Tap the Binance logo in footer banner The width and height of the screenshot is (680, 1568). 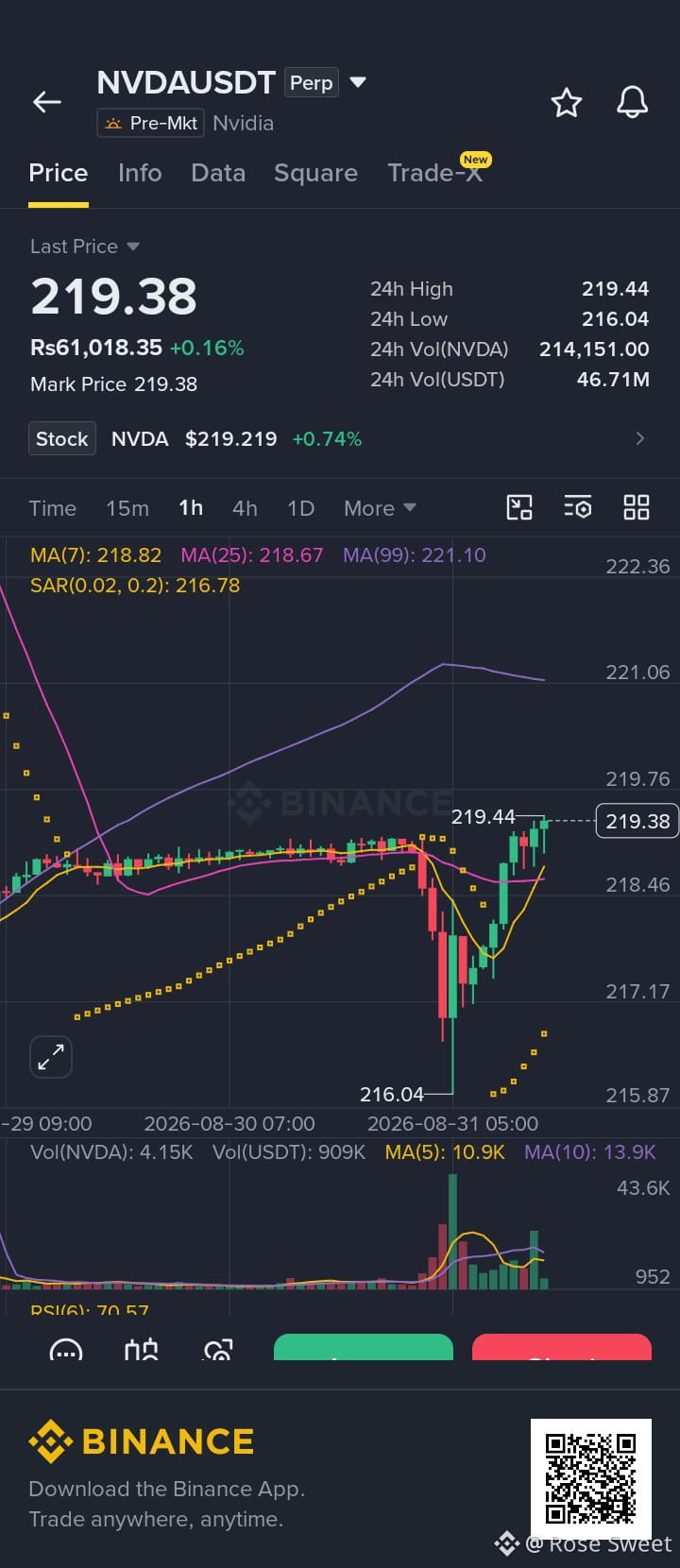(142, 1441)
